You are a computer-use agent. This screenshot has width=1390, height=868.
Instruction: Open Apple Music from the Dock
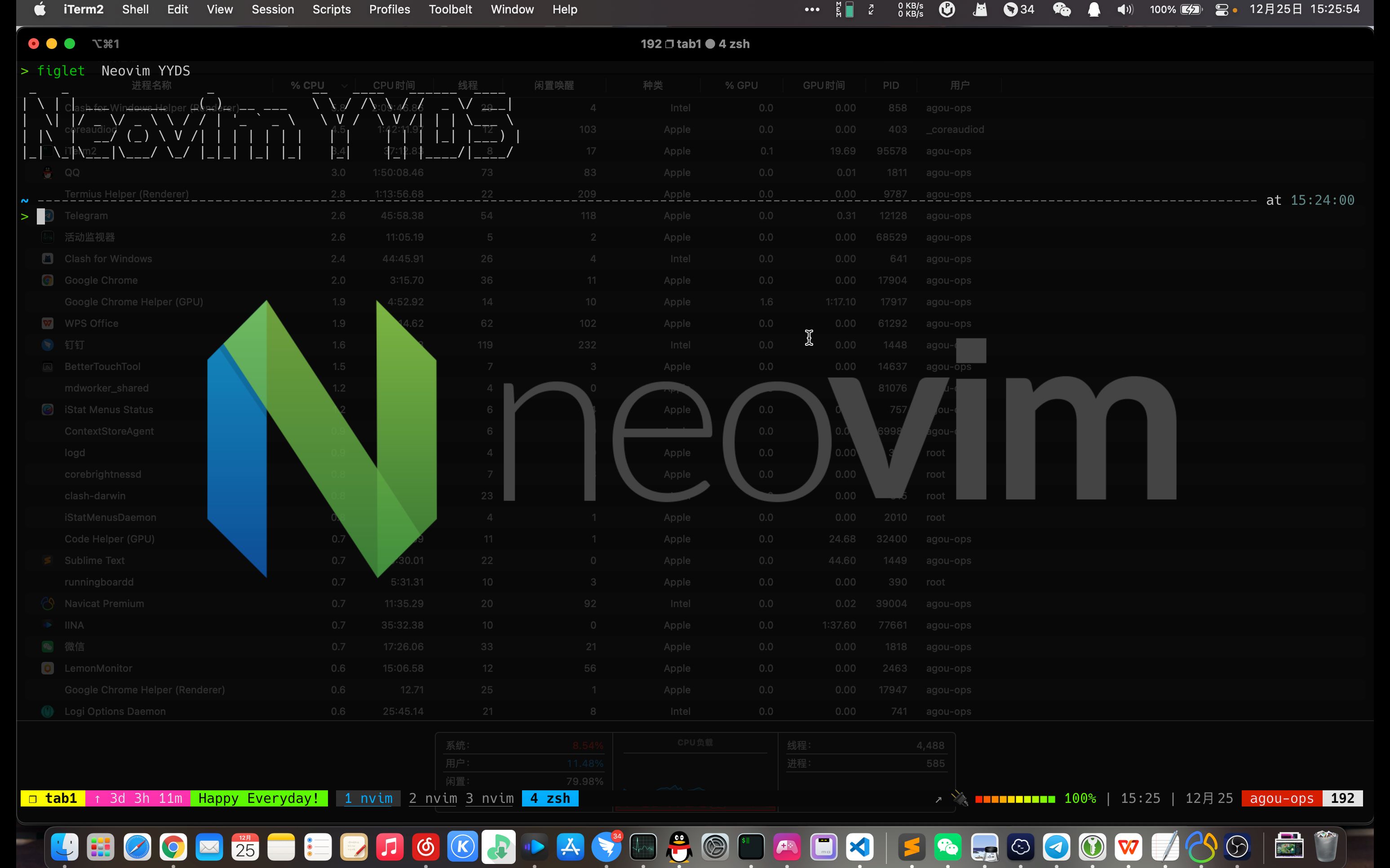pyautogui.click(x=390, y=847)
